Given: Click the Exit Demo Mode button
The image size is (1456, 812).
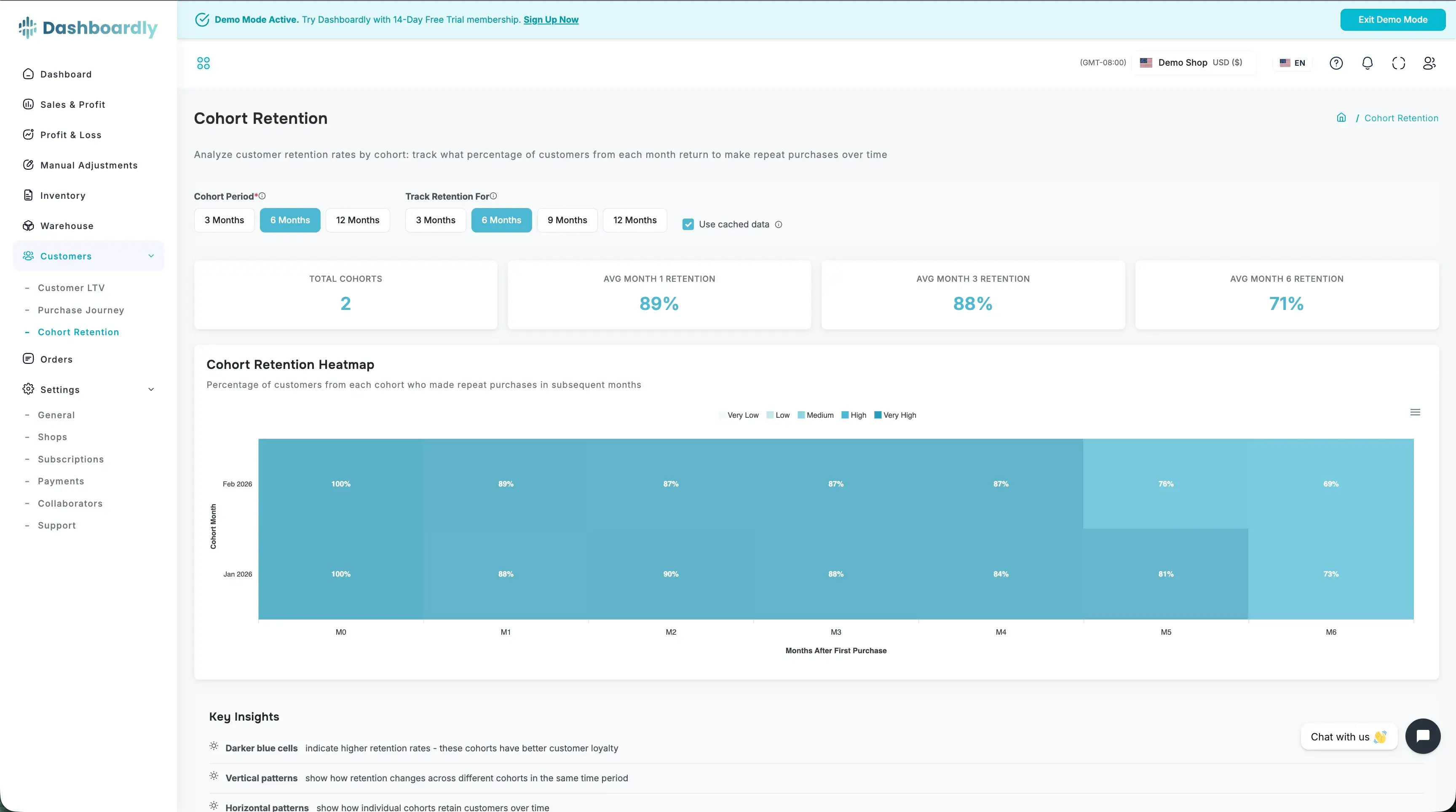Looking at the screenshot, I should click(1392, 20).
